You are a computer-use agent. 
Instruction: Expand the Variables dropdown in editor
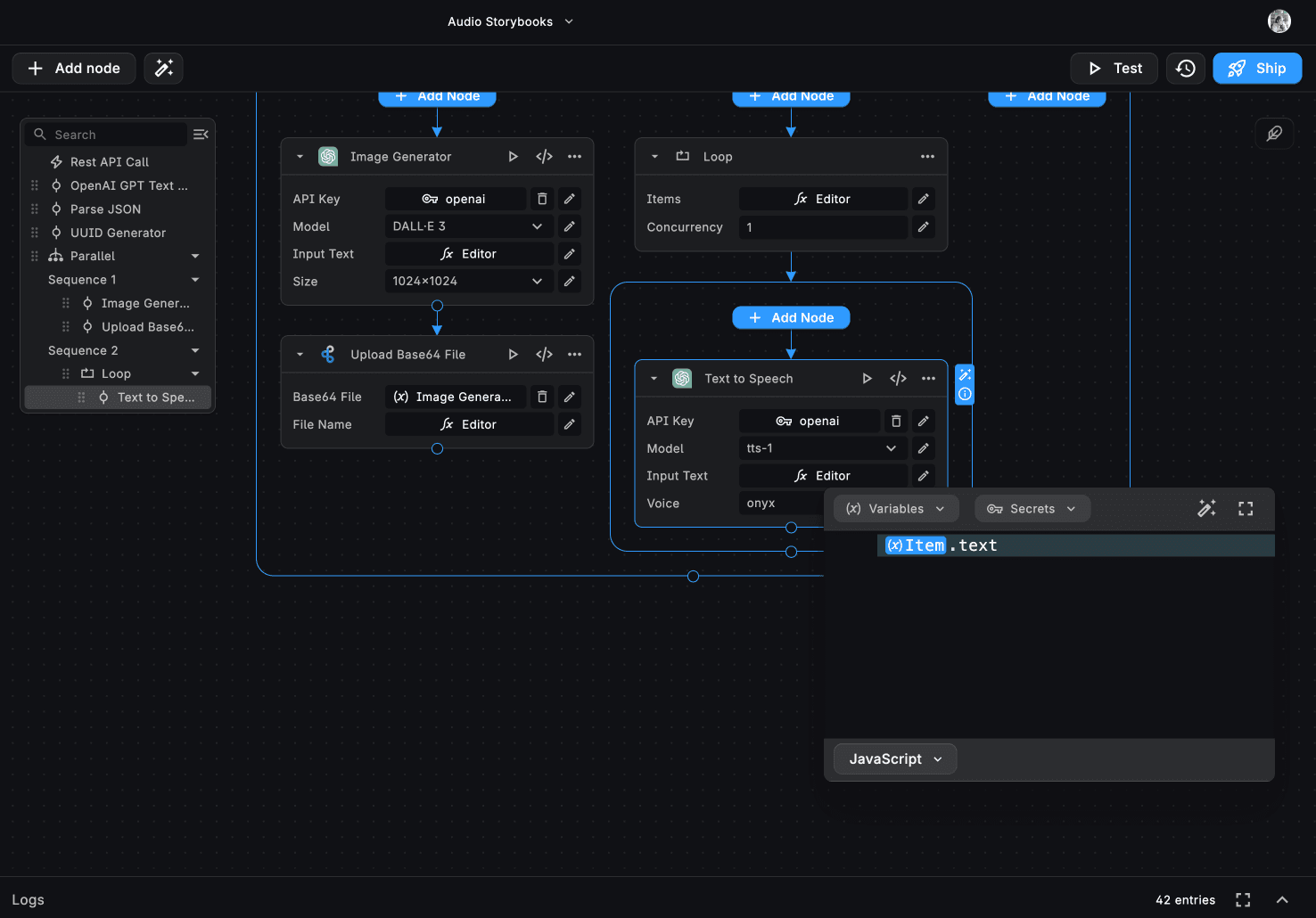click(895, 509)
